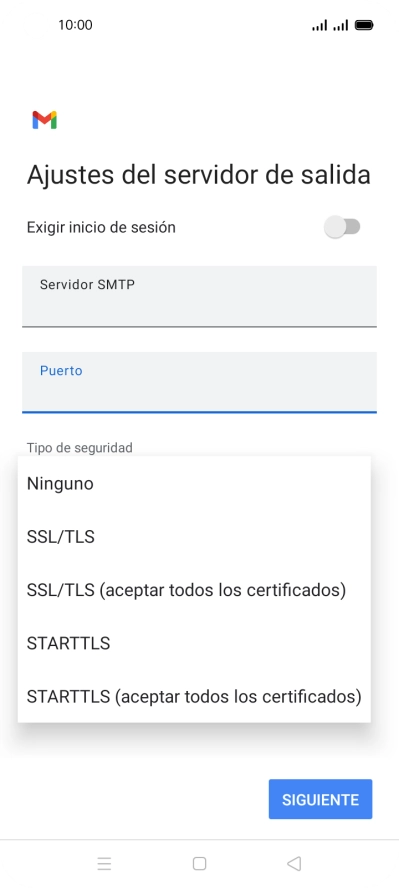Tap the Tipo de seguridad label
This screenshot has width=399, height=888.
pos(80,447)
